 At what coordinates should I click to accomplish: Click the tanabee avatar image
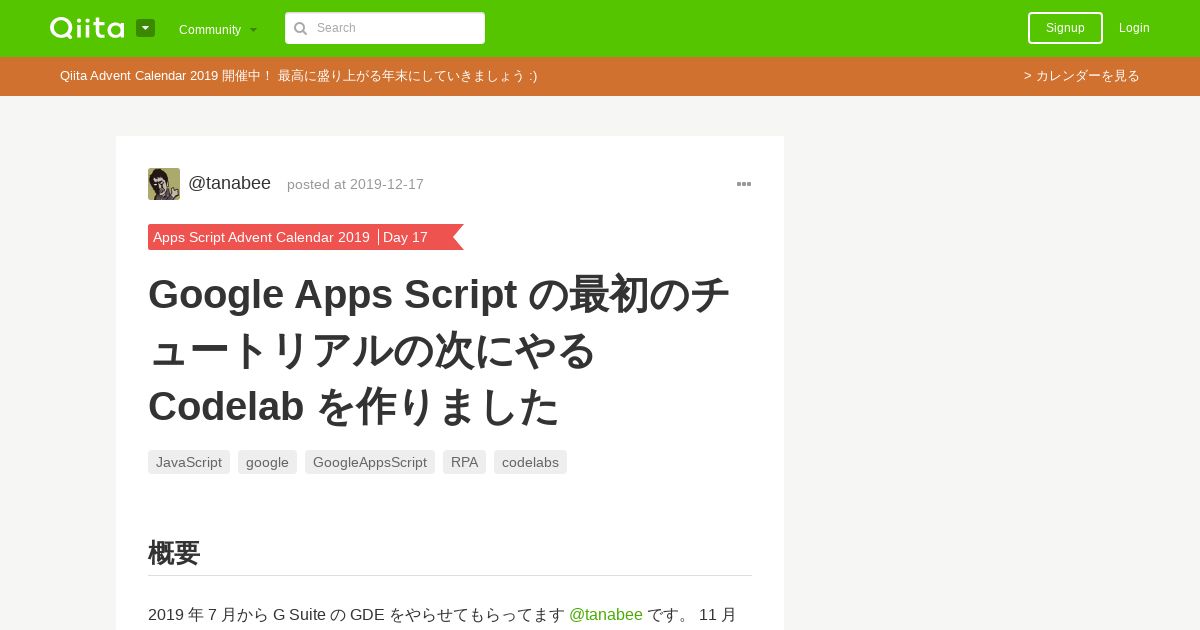[164, 184]
